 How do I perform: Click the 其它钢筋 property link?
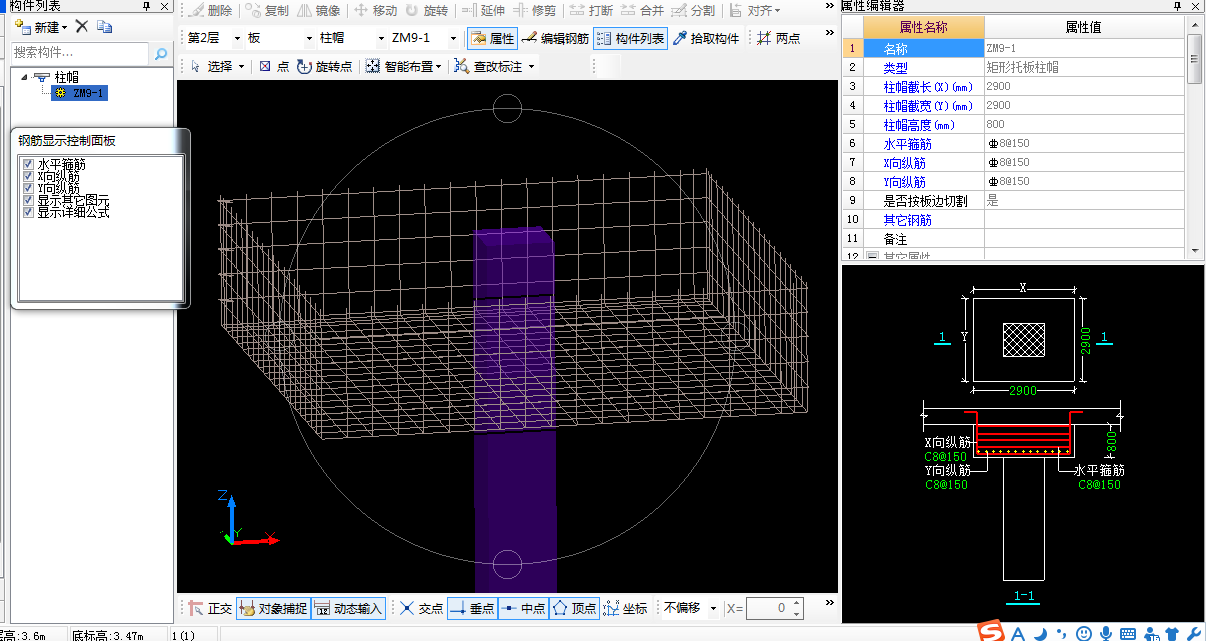(x=907, y=220)
